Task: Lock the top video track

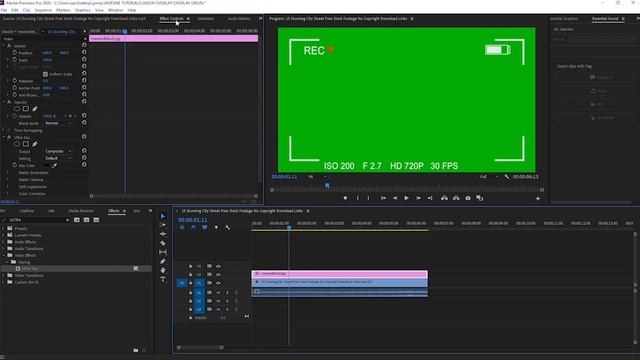Action: [190, 266]
